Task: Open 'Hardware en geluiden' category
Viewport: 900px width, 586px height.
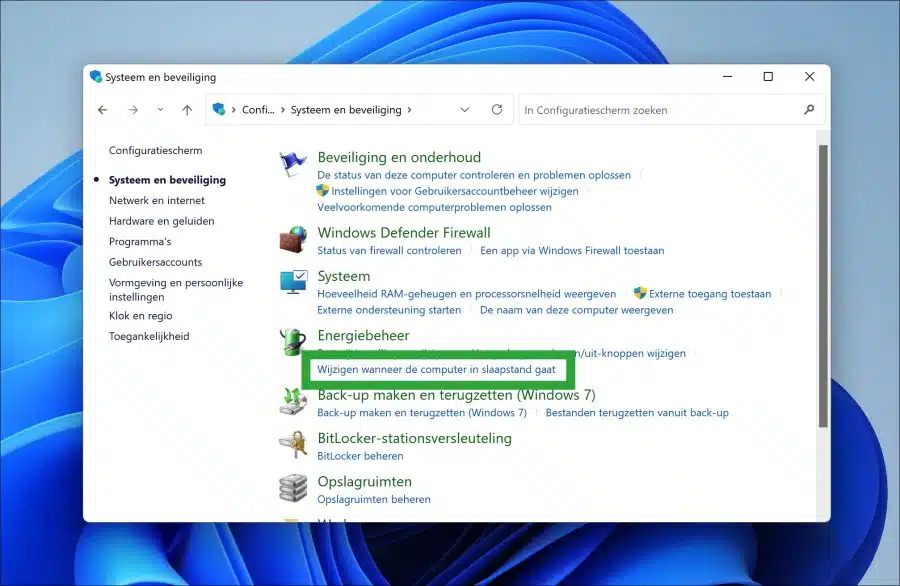Action: (162, 221)
